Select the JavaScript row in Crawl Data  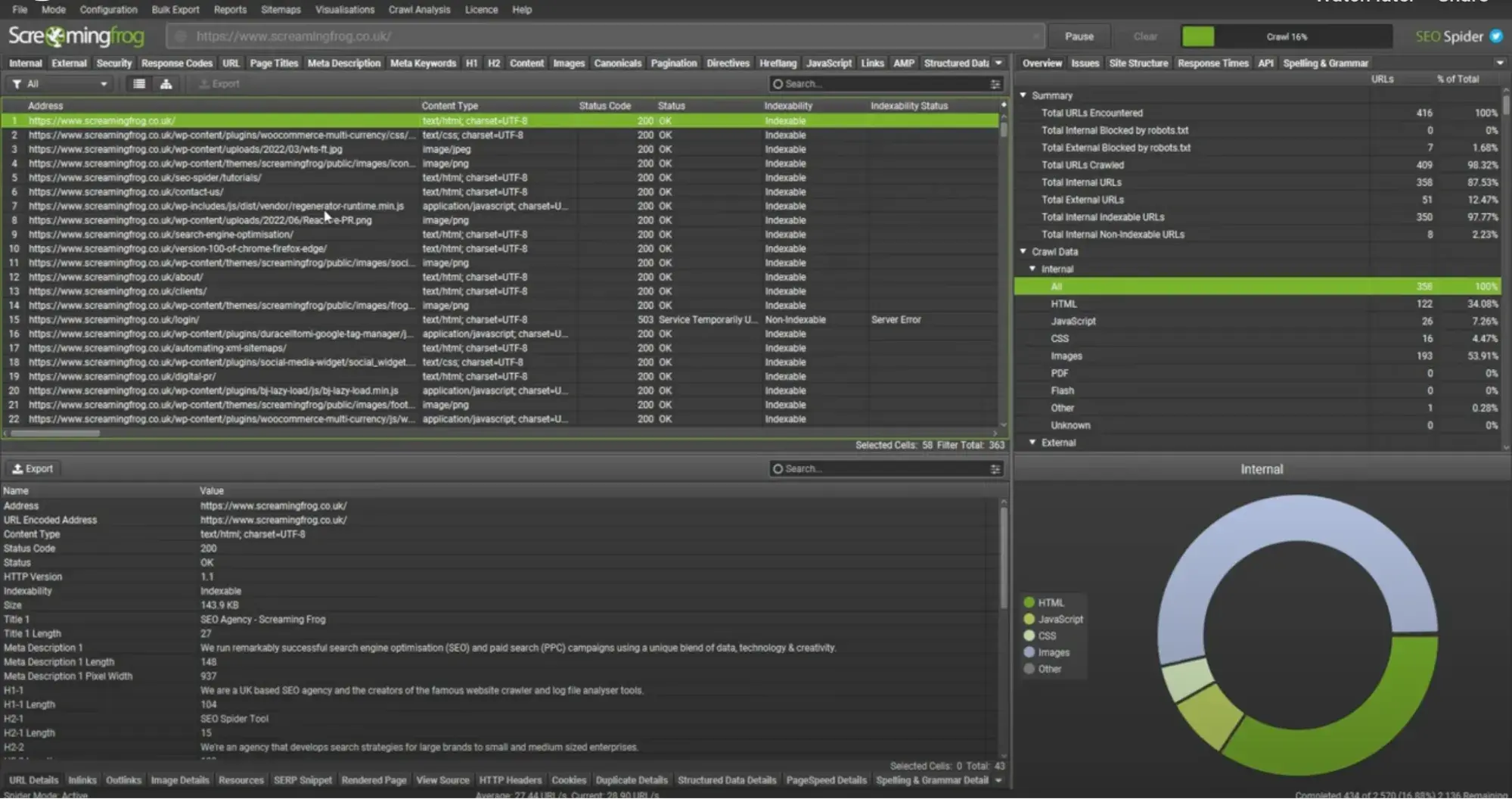tap(1257, 321)
